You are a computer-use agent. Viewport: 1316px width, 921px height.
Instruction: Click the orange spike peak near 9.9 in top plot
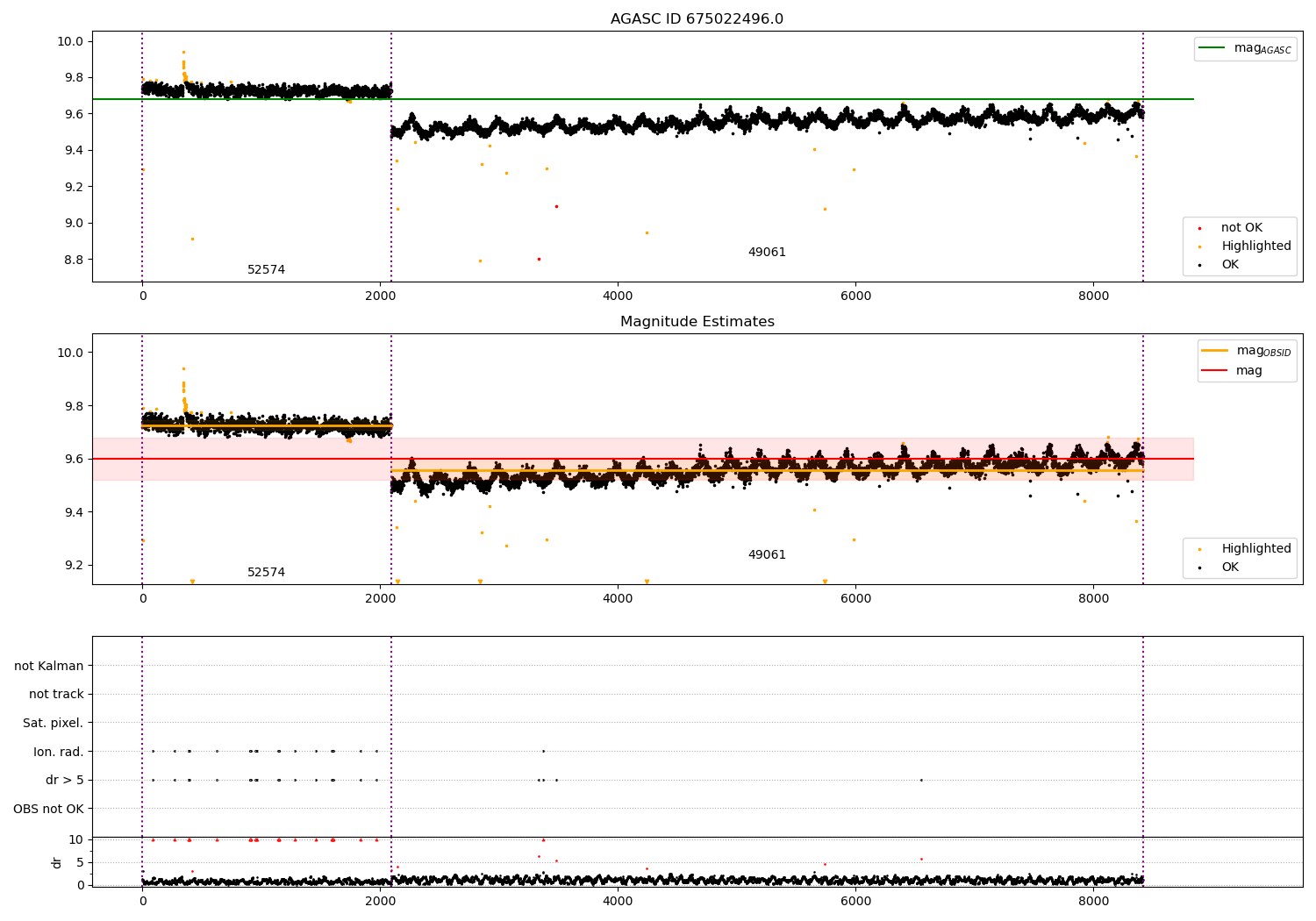tap(183, 52)
